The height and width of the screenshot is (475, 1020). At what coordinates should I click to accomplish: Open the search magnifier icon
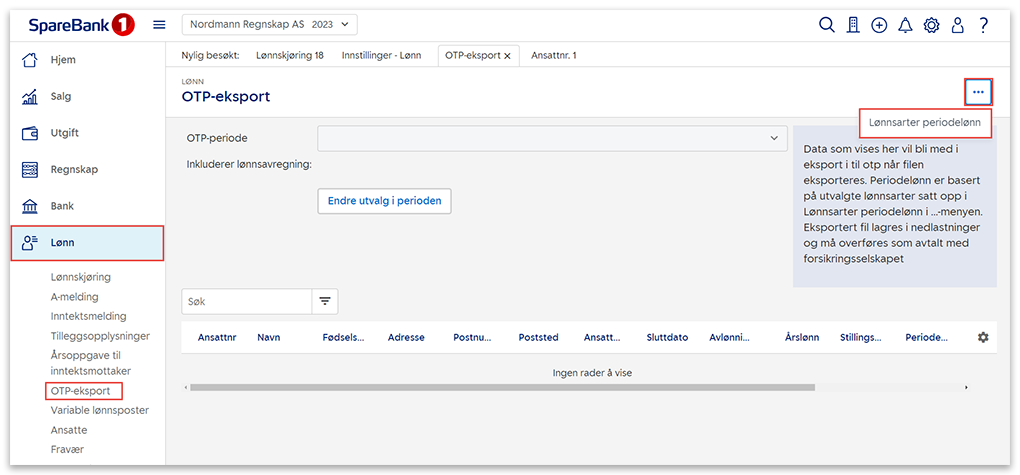coord(827,25)
